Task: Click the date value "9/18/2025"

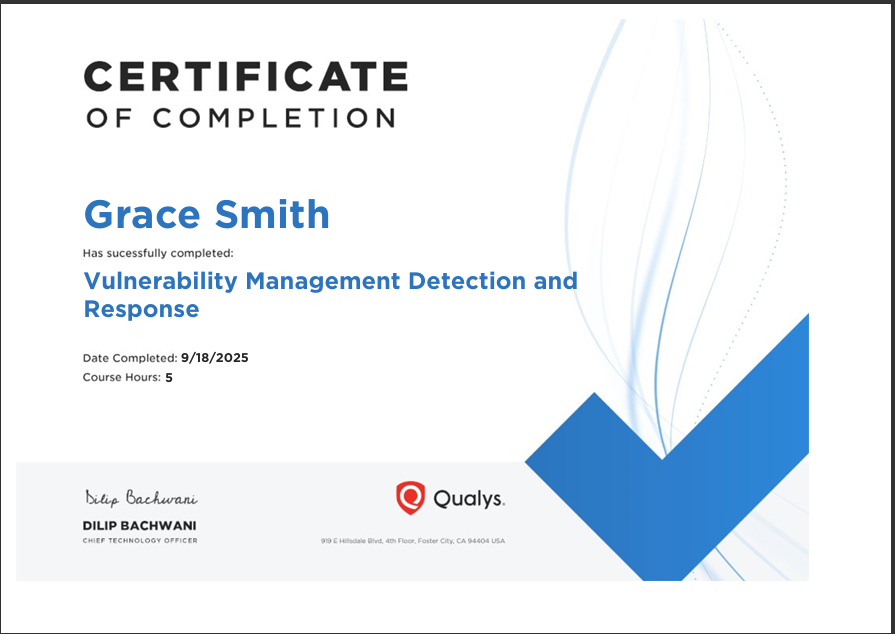Action: pos(215,358)
